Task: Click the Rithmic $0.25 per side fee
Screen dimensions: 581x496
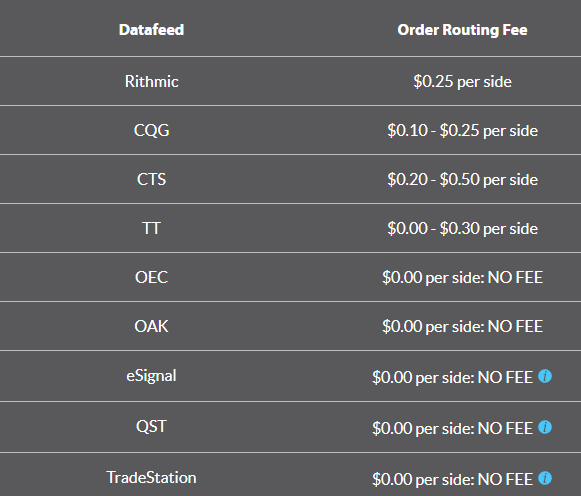Action: pyautogui.click(x=462, y=81)
